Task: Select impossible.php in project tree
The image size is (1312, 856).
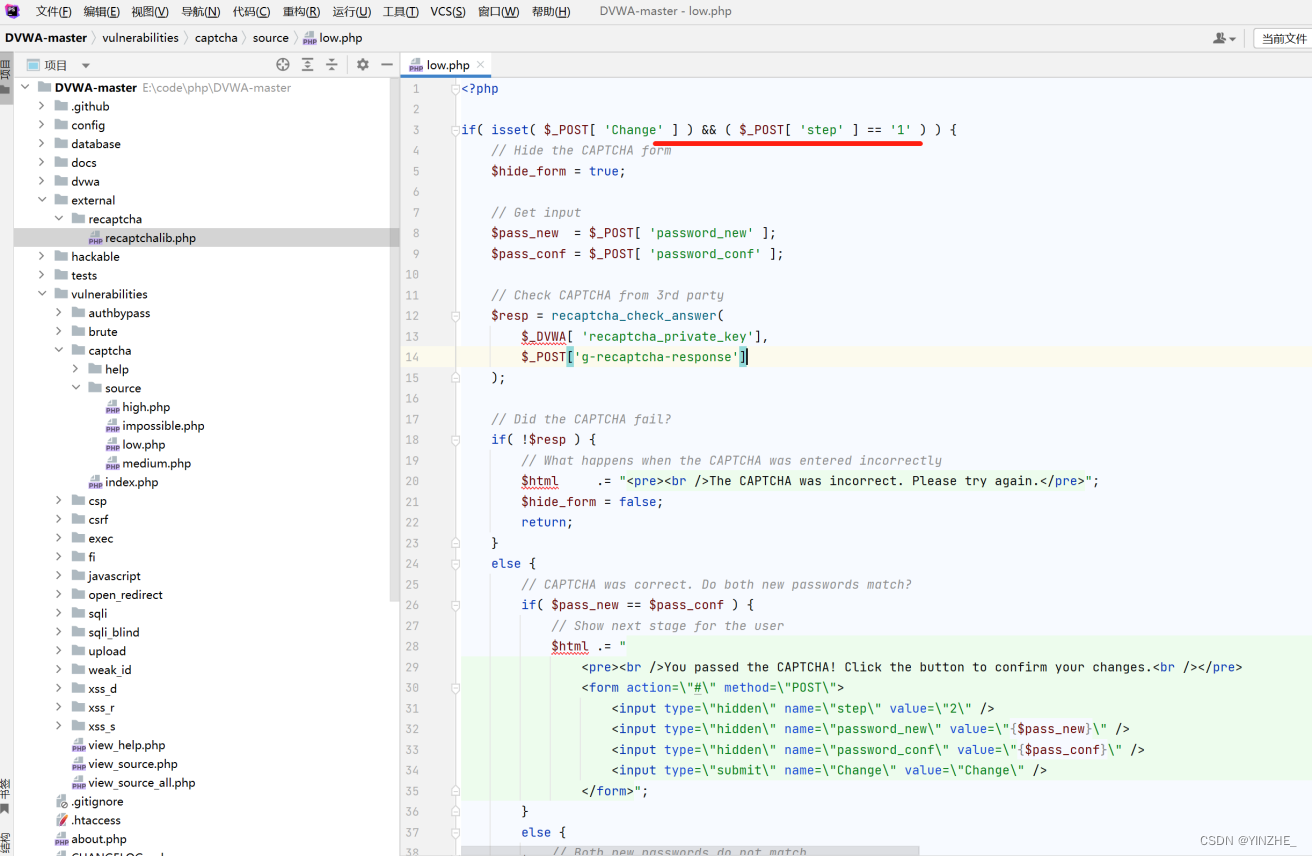Action: (x=163, y=426)
